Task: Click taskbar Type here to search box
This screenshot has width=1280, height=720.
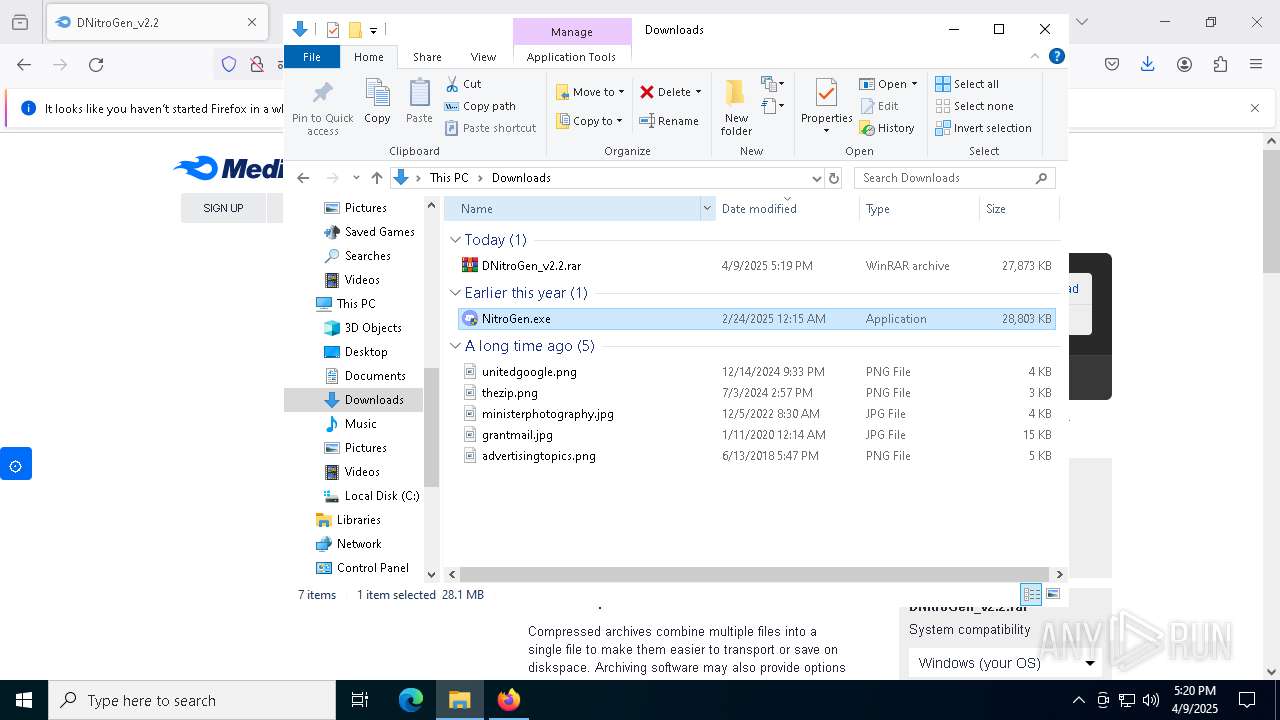Action: click(192, 700)
